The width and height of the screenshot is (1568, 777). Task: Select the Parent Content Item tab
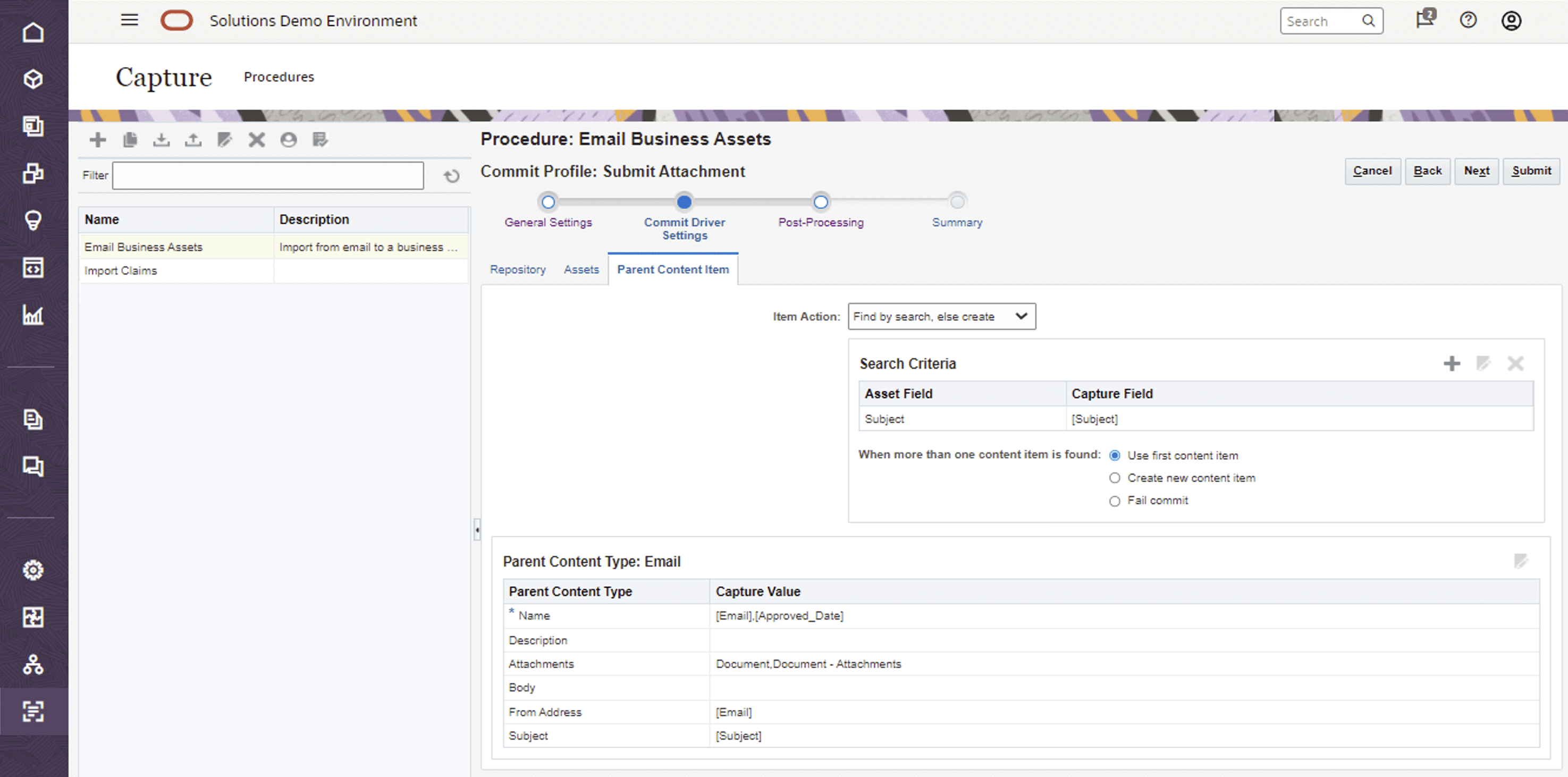point(672,269)
